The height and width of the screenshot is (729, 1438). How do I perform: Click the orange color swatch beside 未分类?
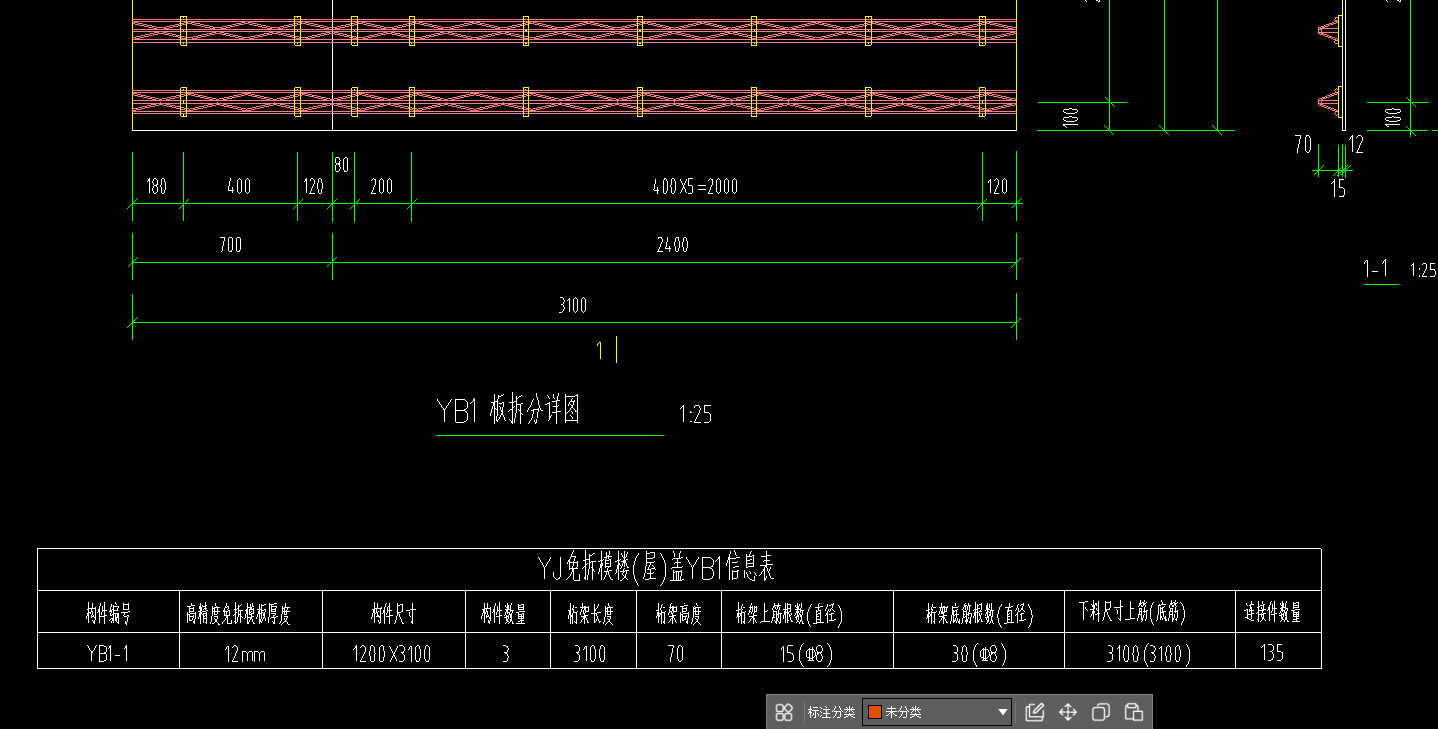[875, 712]
